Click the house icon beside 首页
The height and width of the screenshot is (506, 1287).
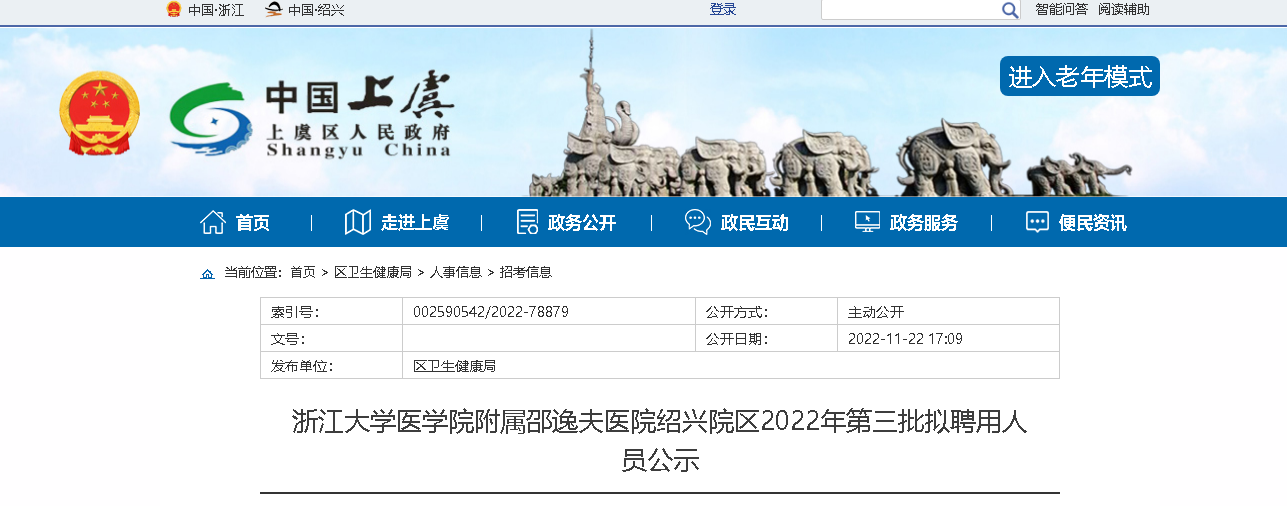[x=212, y=222]
